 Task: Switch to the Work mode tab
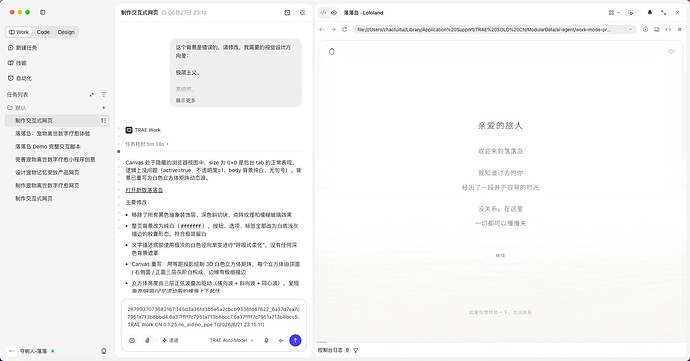coord(19,32)
